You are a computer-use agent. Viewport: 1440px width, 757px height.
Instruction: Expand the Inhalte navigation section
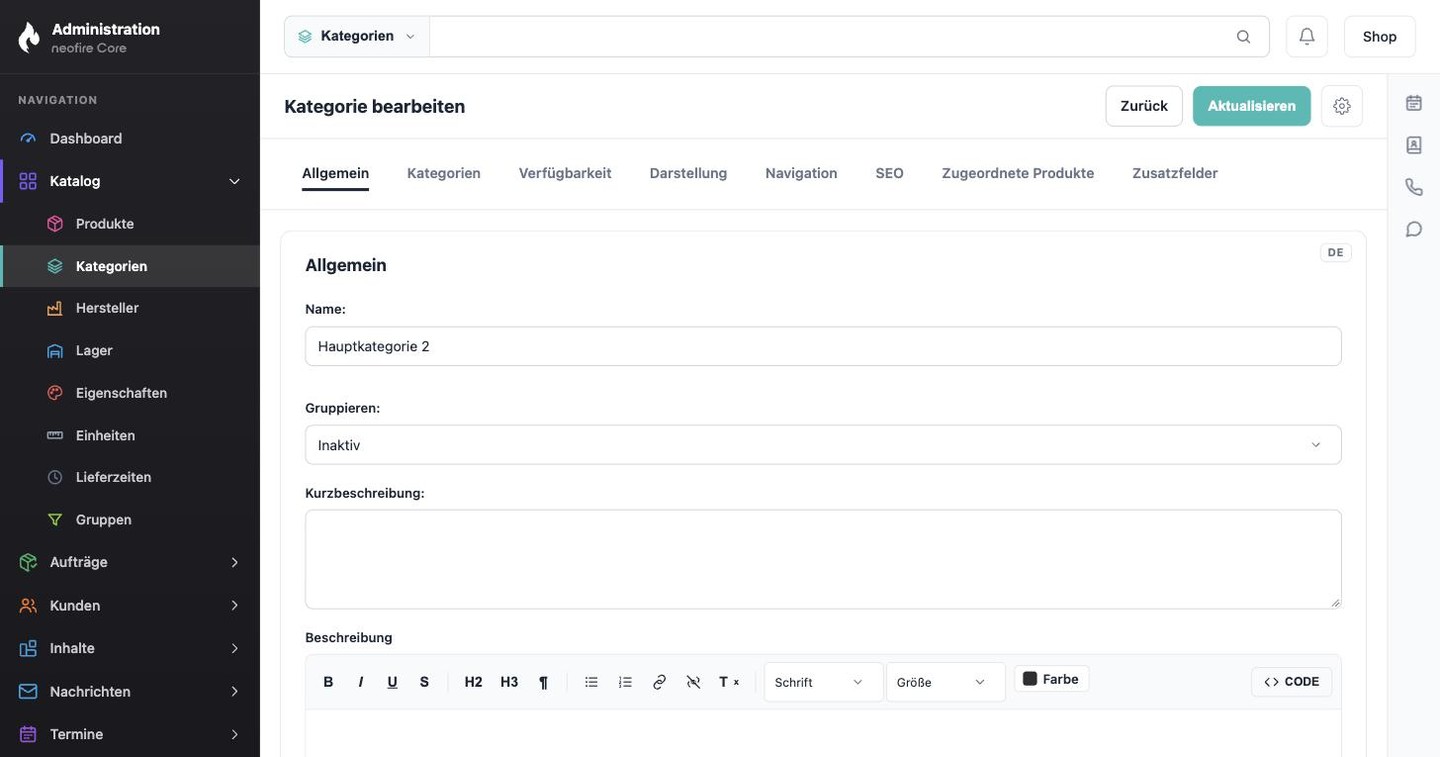130,648
